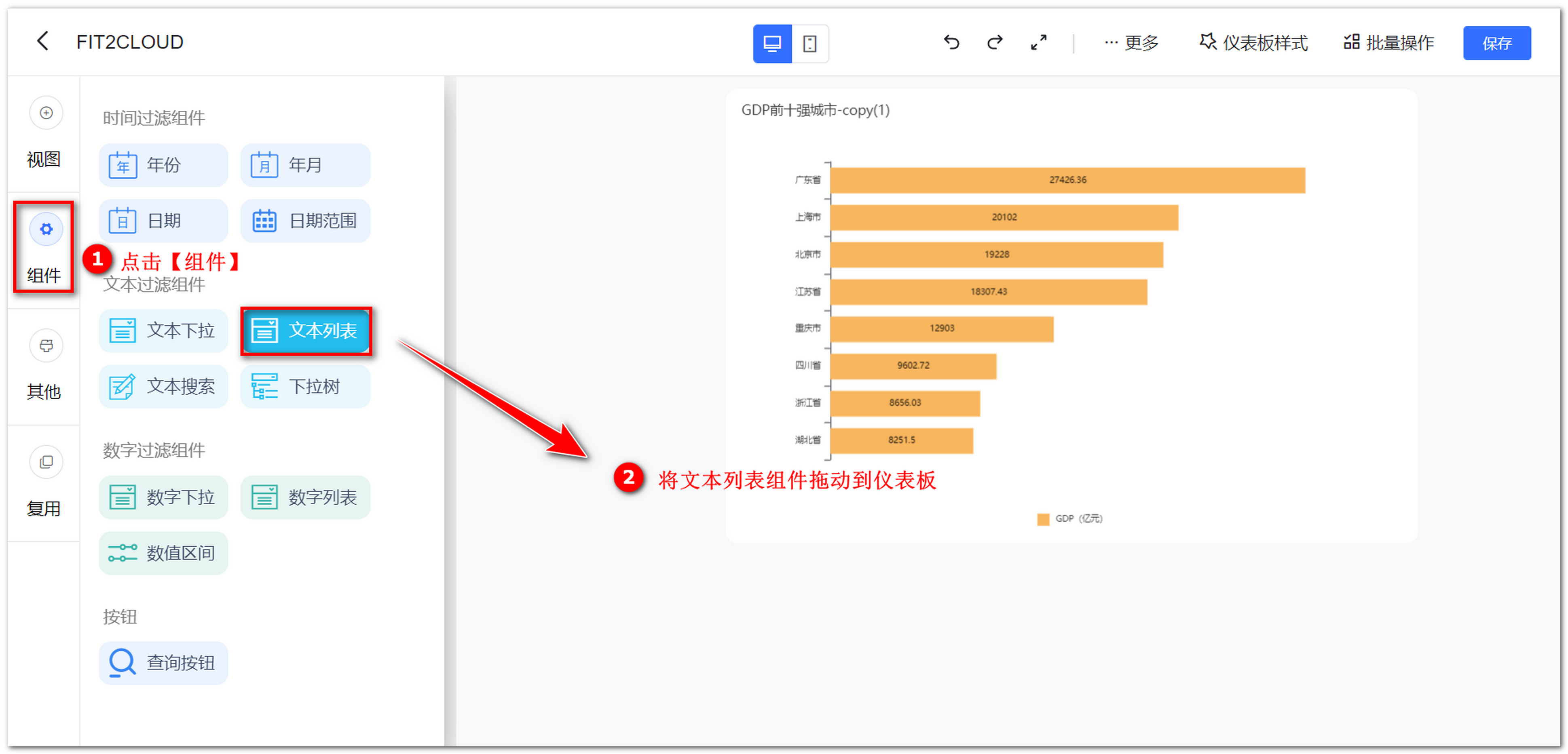
Task: Open the 视图 view tab in the sidebar
Action: tap(44, 133)
